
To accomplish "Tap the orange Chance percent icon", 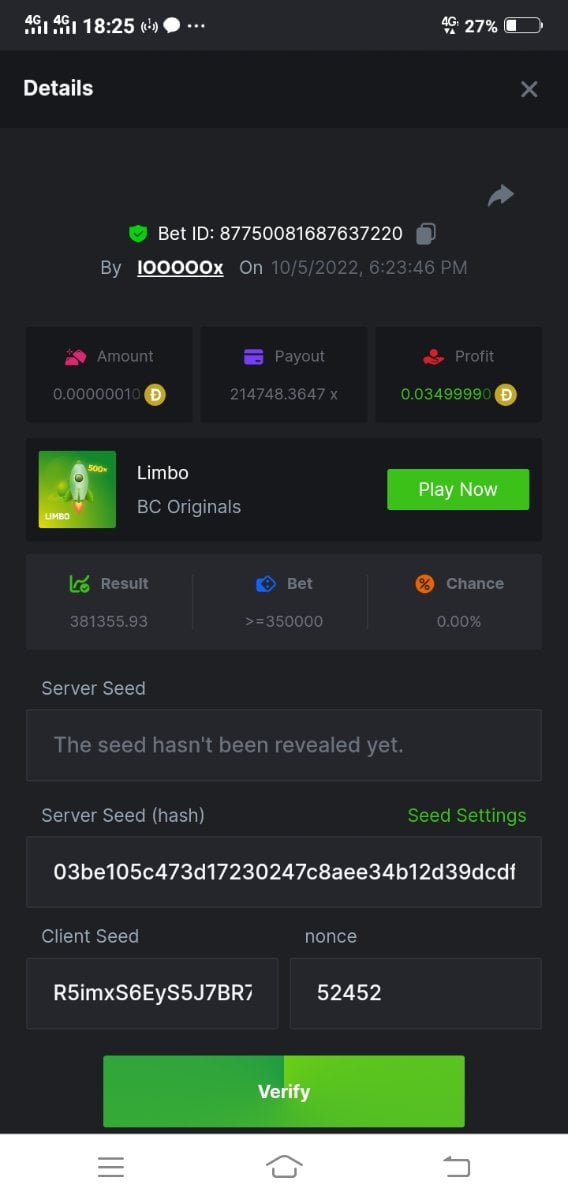I will point(425,584).
